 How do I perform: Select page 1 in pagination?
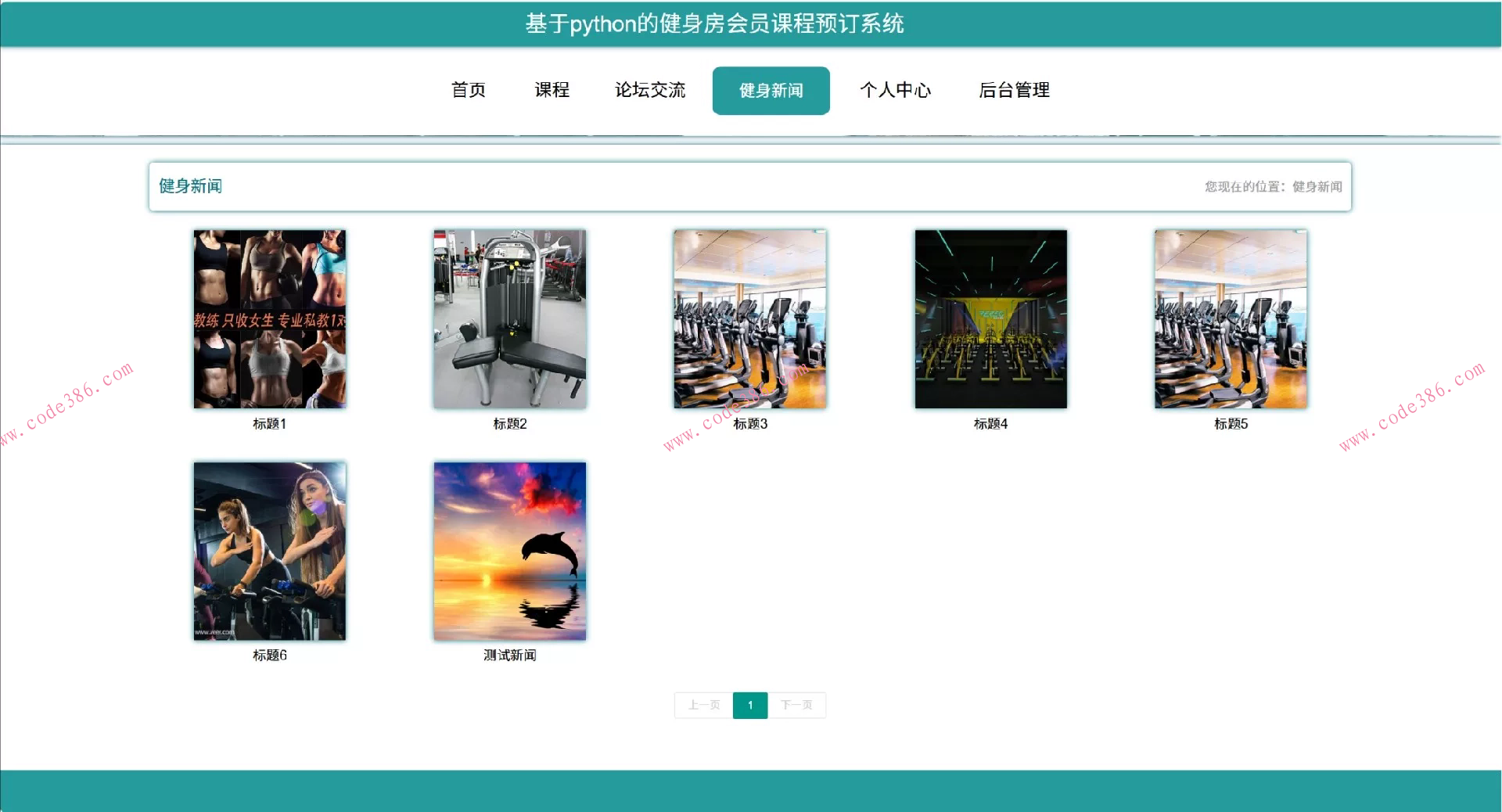749,705
